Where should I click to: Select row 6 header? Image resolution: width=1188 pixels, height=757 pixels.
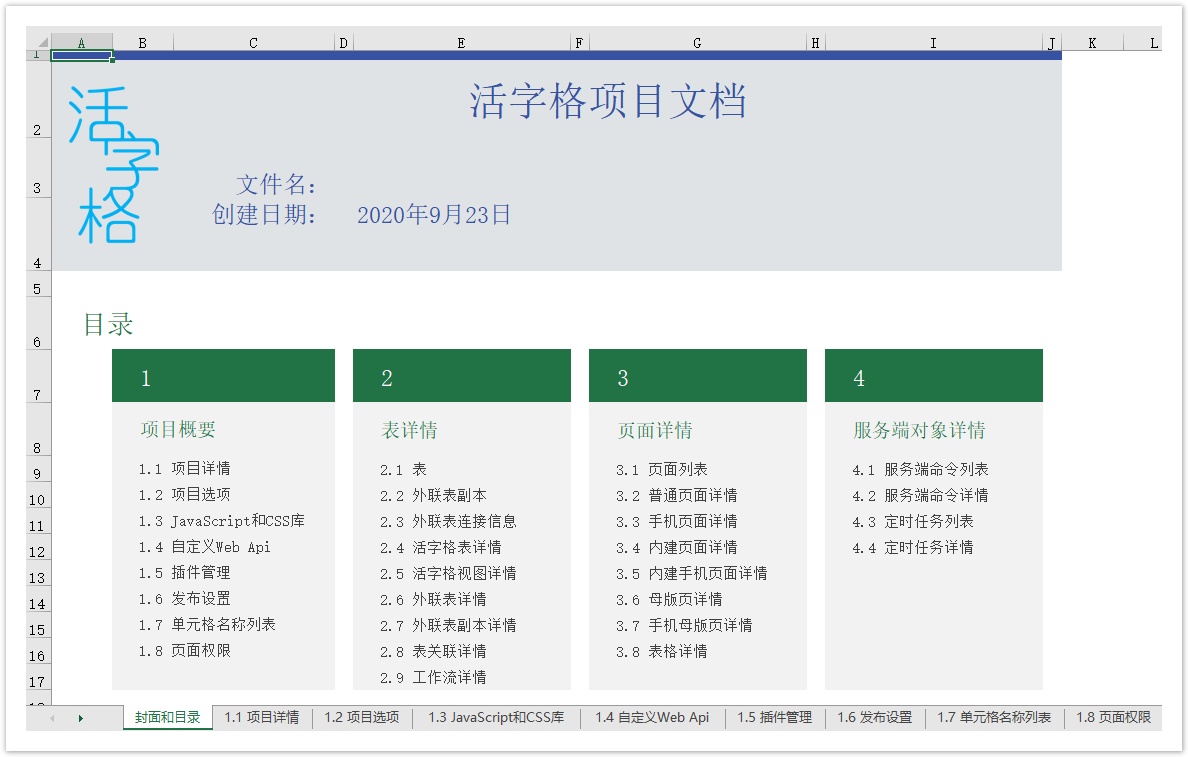[x=38, y=324]
